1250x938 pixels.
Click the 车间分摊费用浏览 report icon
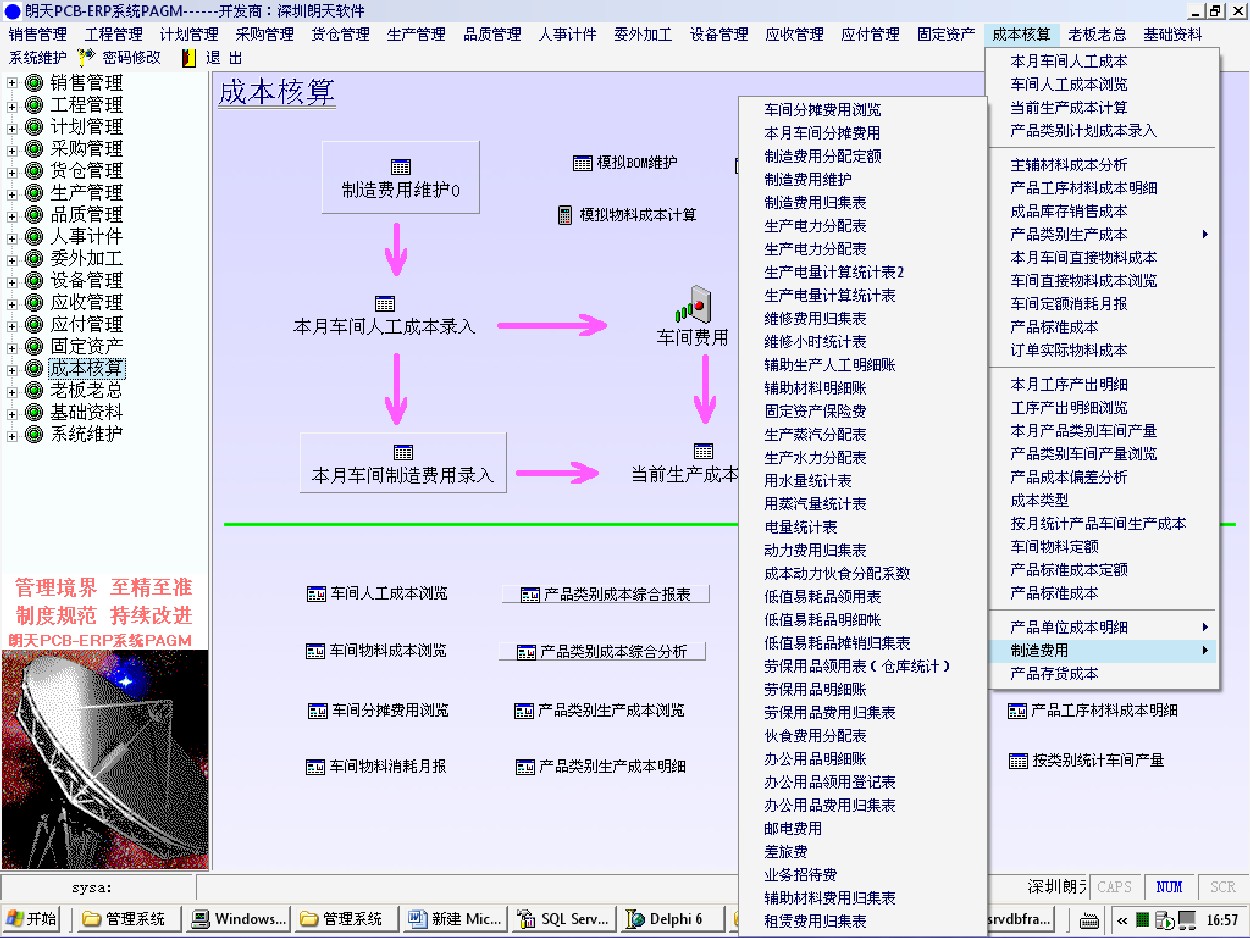pyautogui.click(x=318, y=711)
